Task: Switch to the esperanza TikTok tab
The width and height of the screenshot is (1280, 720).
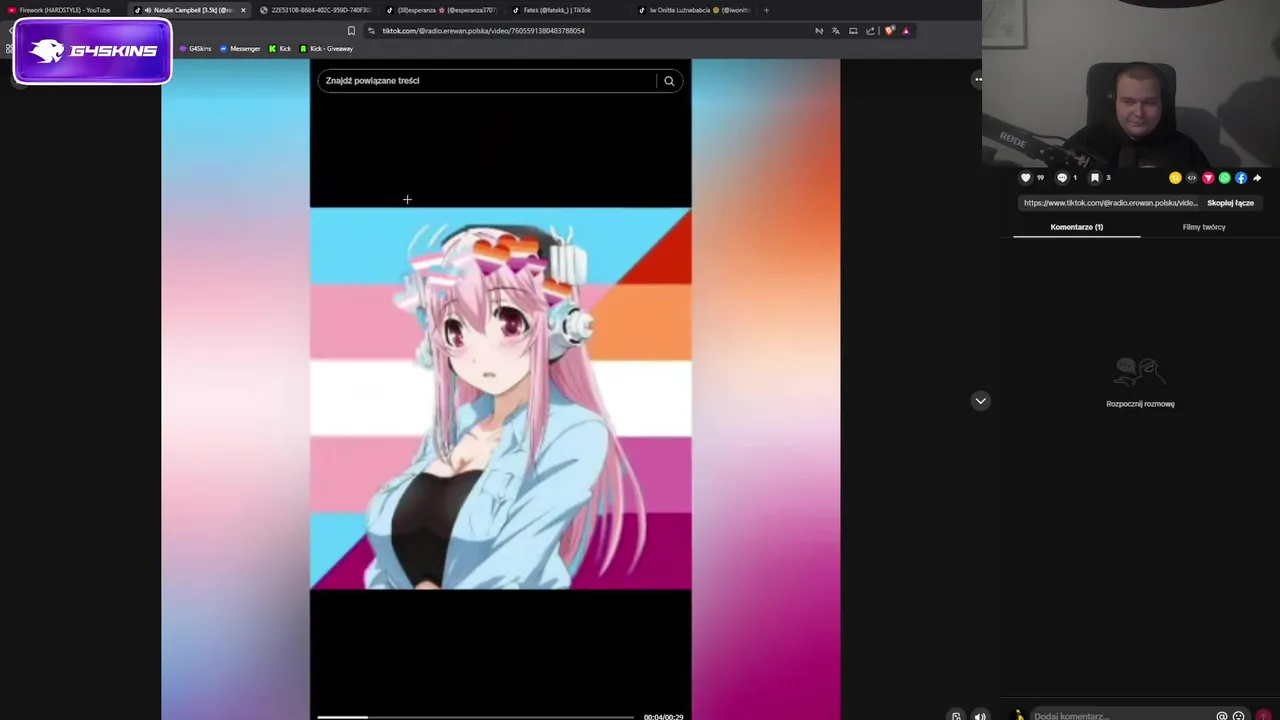Action: coord(441,10)
